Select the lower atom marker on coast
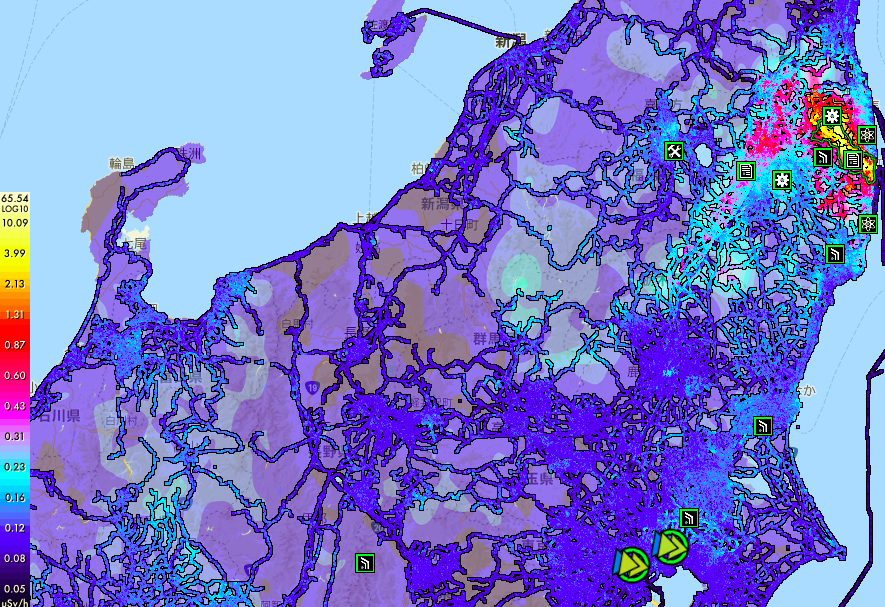 pos(867,224)
